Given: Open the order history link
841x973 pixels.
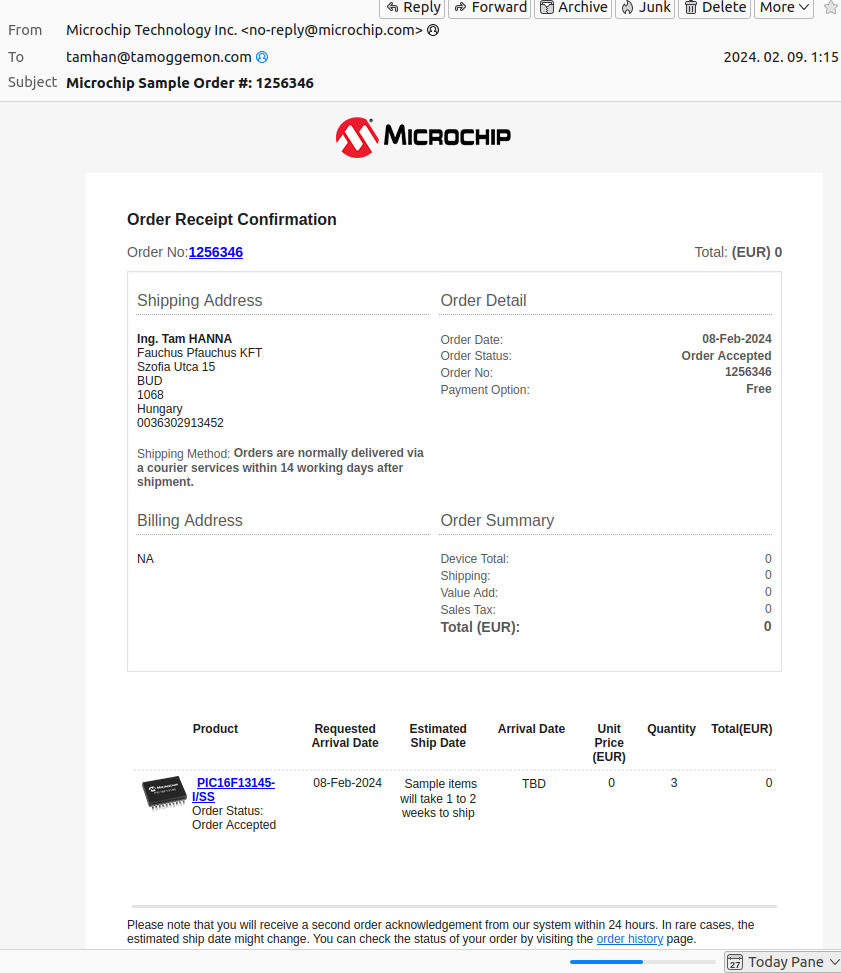Looking at the screenshot, I should coord(629,939).
